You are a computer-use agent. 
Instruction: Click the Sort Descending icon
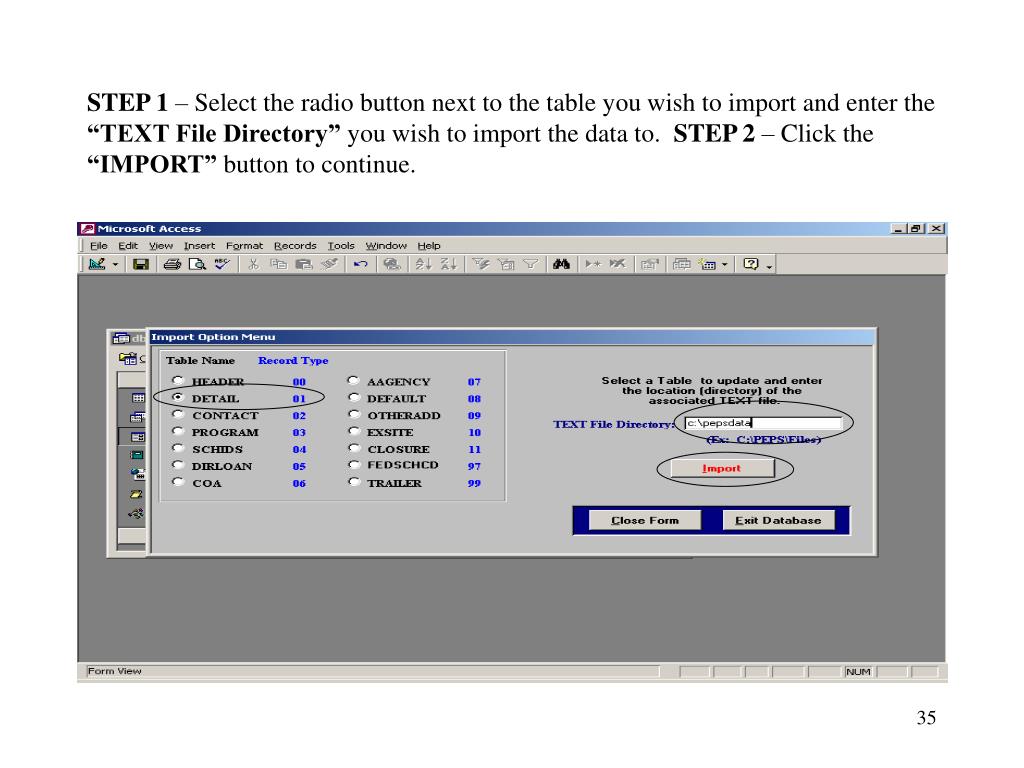(x=448, y=264)
